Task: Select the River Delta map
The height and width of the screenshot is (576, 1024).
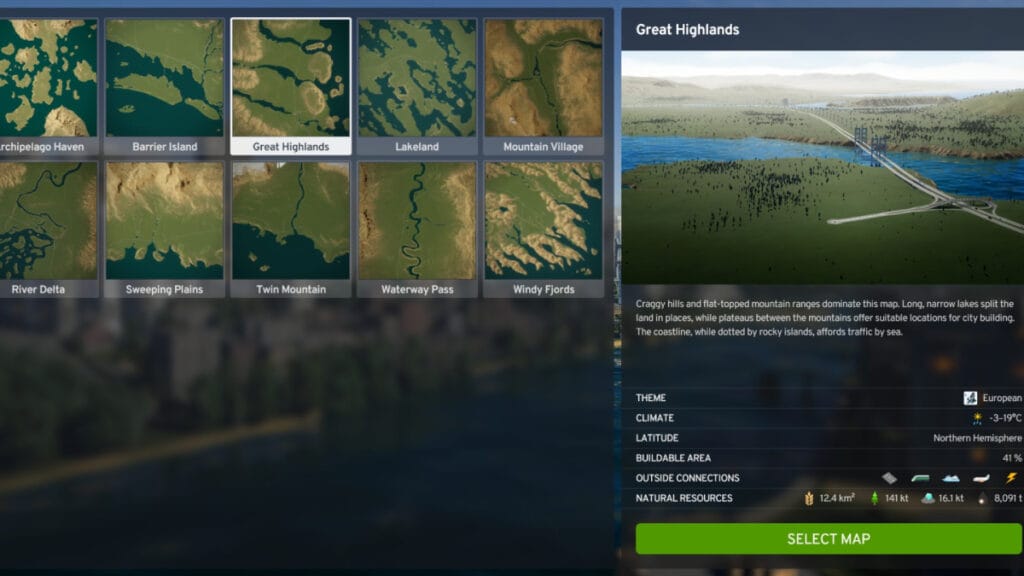Action: pos(47,221)
